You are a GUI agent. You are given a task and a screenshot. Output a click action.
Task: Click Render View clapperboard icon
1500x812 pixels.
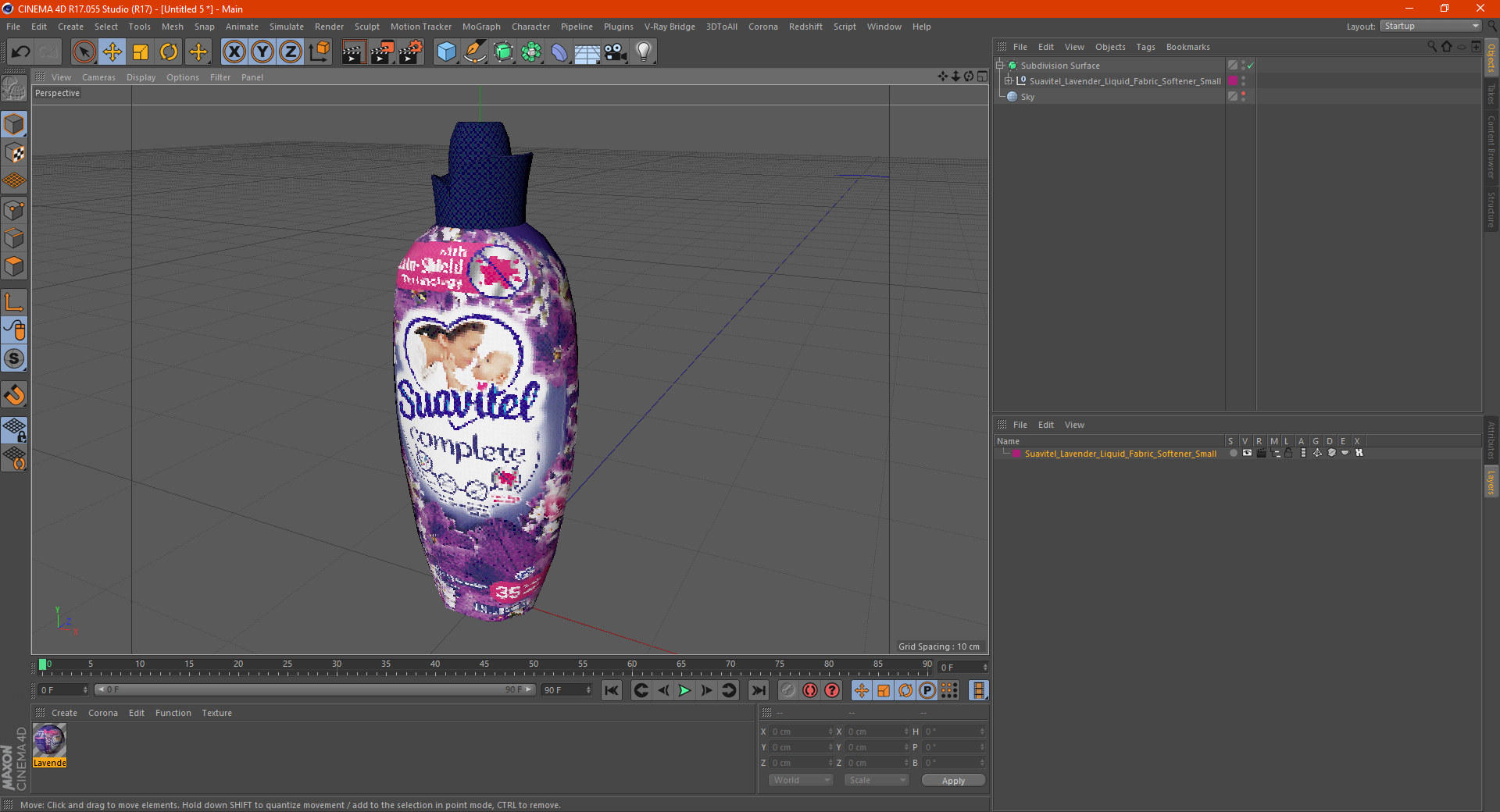[353, 52]
